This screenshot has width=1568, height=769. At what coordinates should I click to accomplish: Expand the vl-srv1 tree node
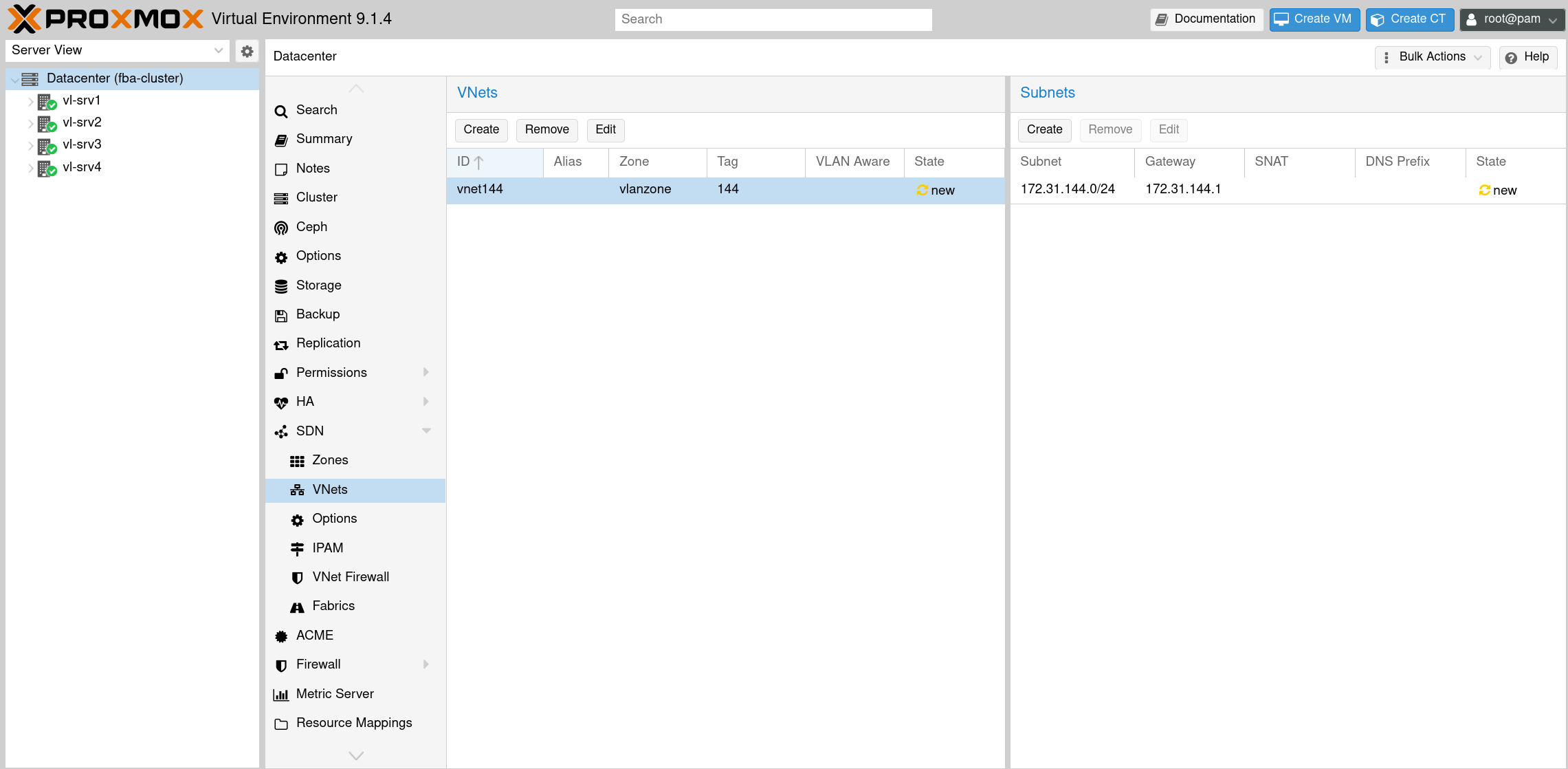click(x=30, y=101)
